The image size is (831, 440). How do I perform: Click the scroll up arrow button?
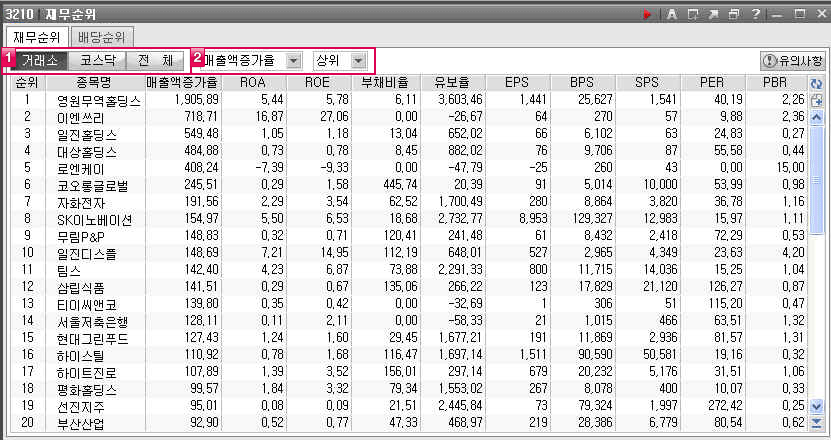816,117
